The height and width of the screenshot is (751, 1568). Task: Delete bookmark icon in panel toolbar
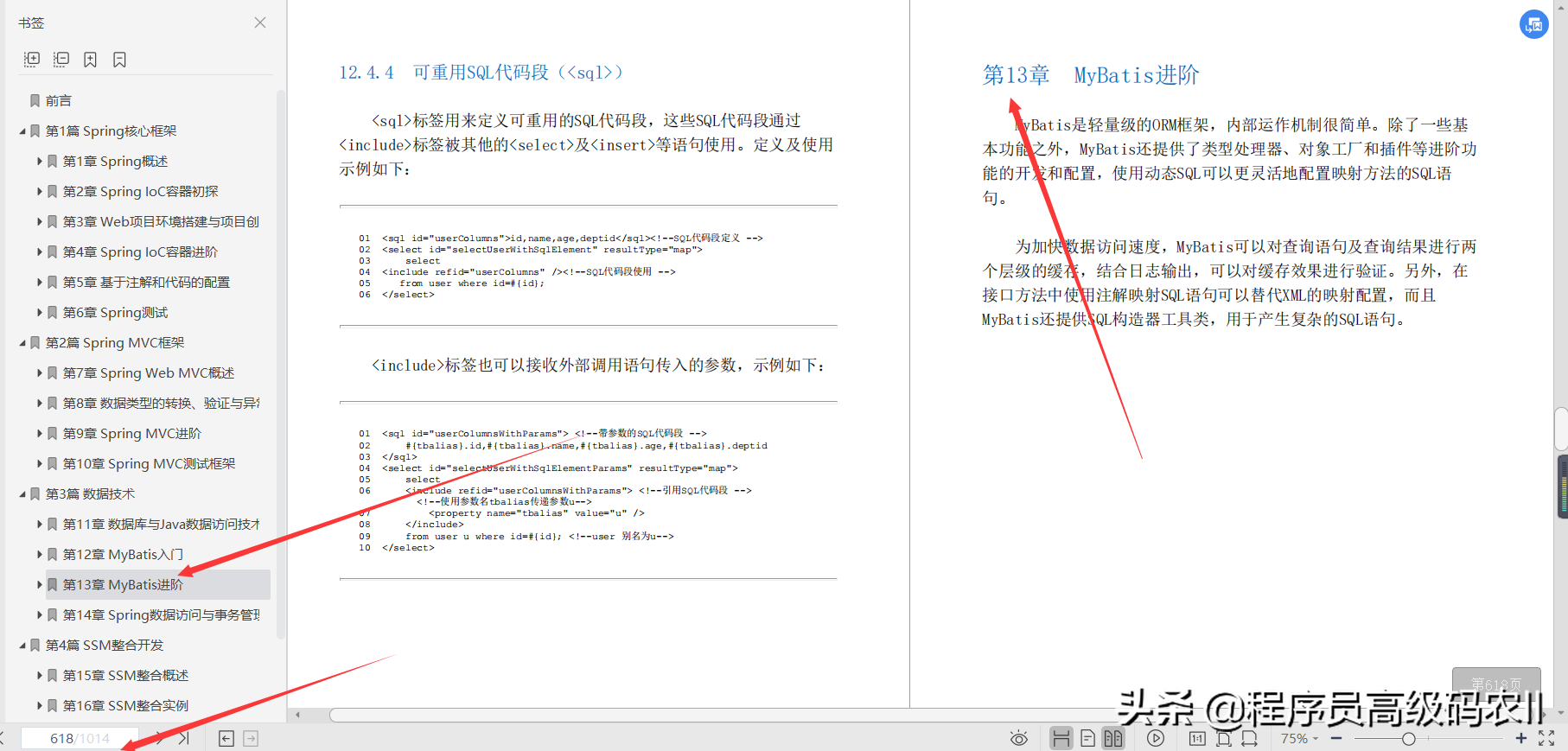point(119,59)
